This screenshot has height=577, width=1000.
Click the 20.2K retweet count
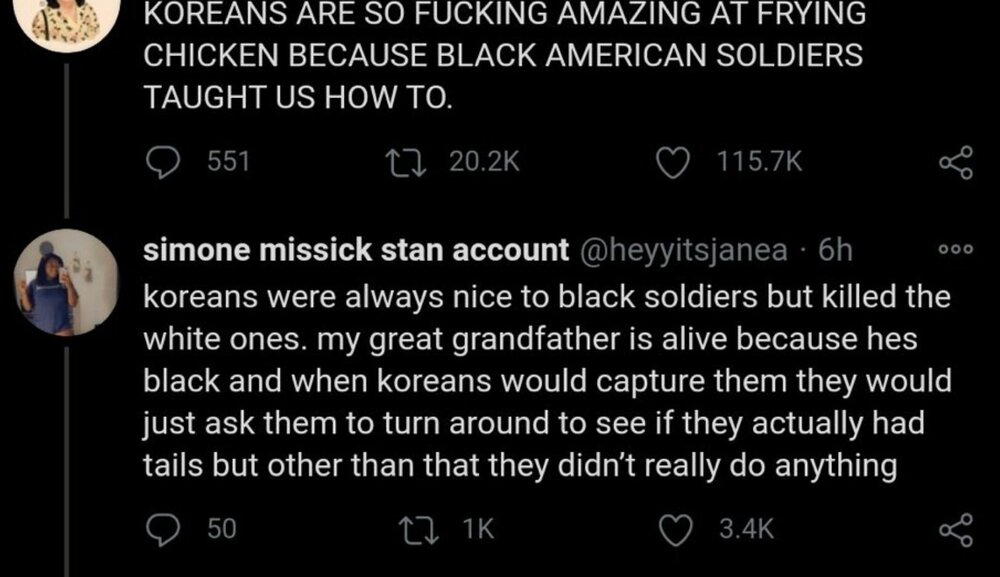[x=484, y=162]
